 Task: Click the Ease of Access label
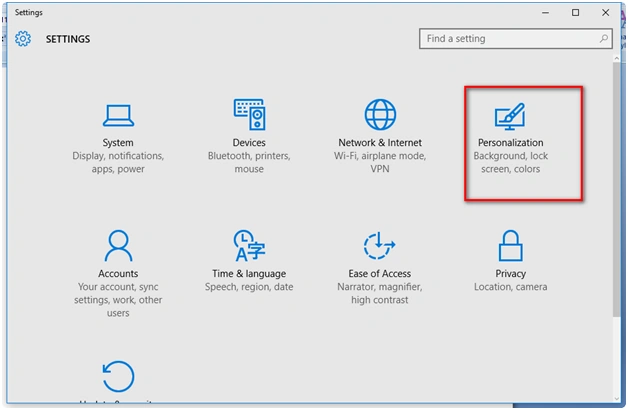(380, 273)
